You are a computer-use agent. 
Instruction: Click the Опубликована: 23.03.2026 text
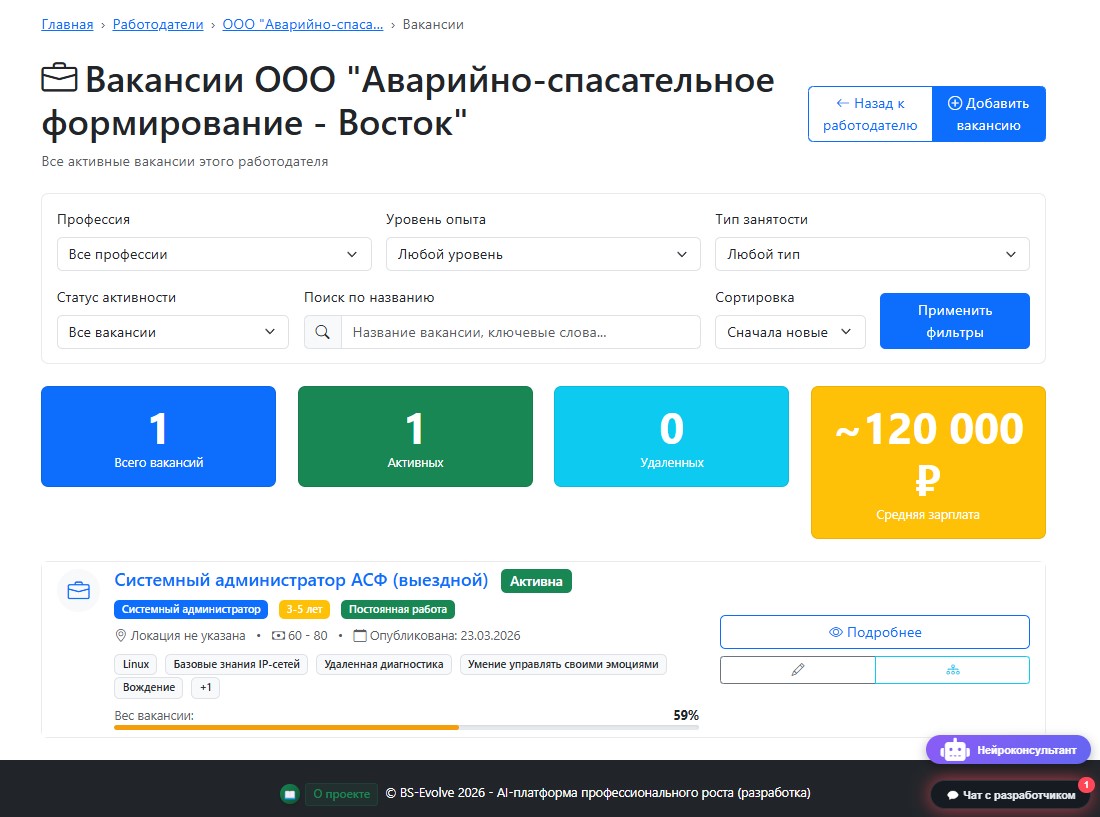445,635
